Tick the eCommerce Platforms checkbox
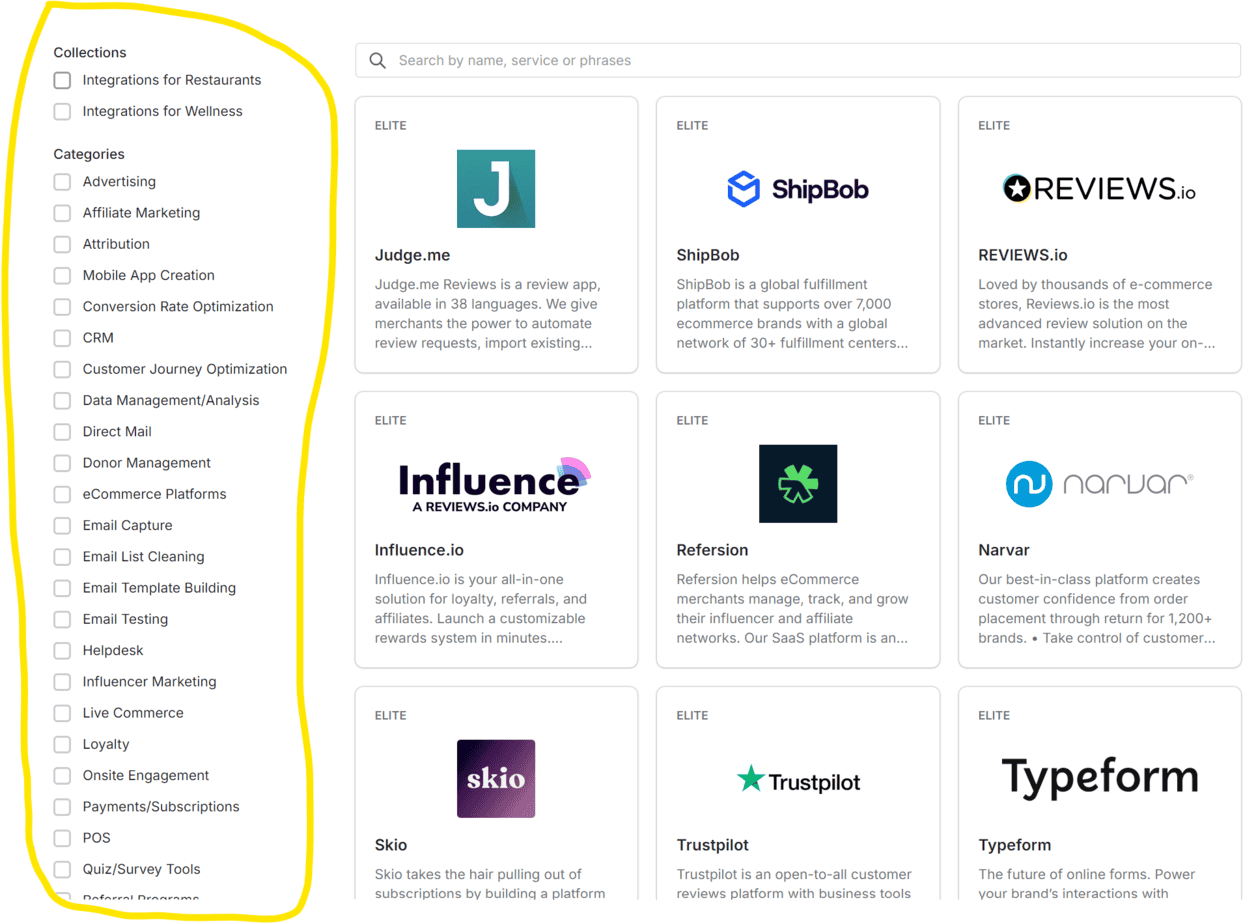 62,494
